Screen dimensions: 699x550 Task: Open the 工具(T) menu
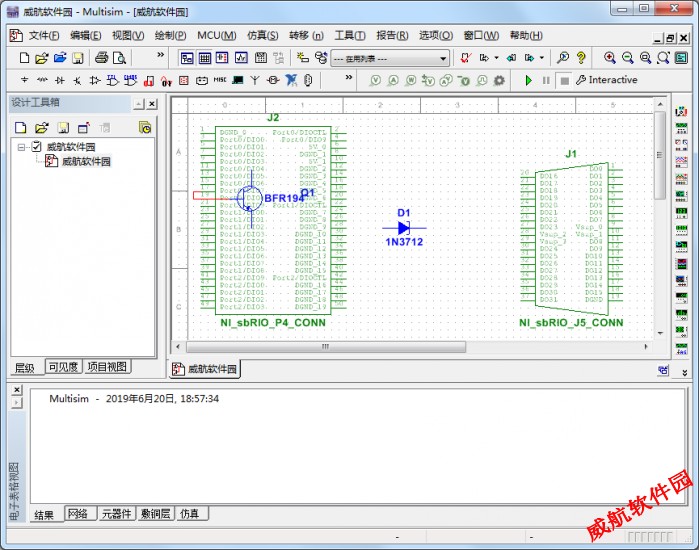350,36
